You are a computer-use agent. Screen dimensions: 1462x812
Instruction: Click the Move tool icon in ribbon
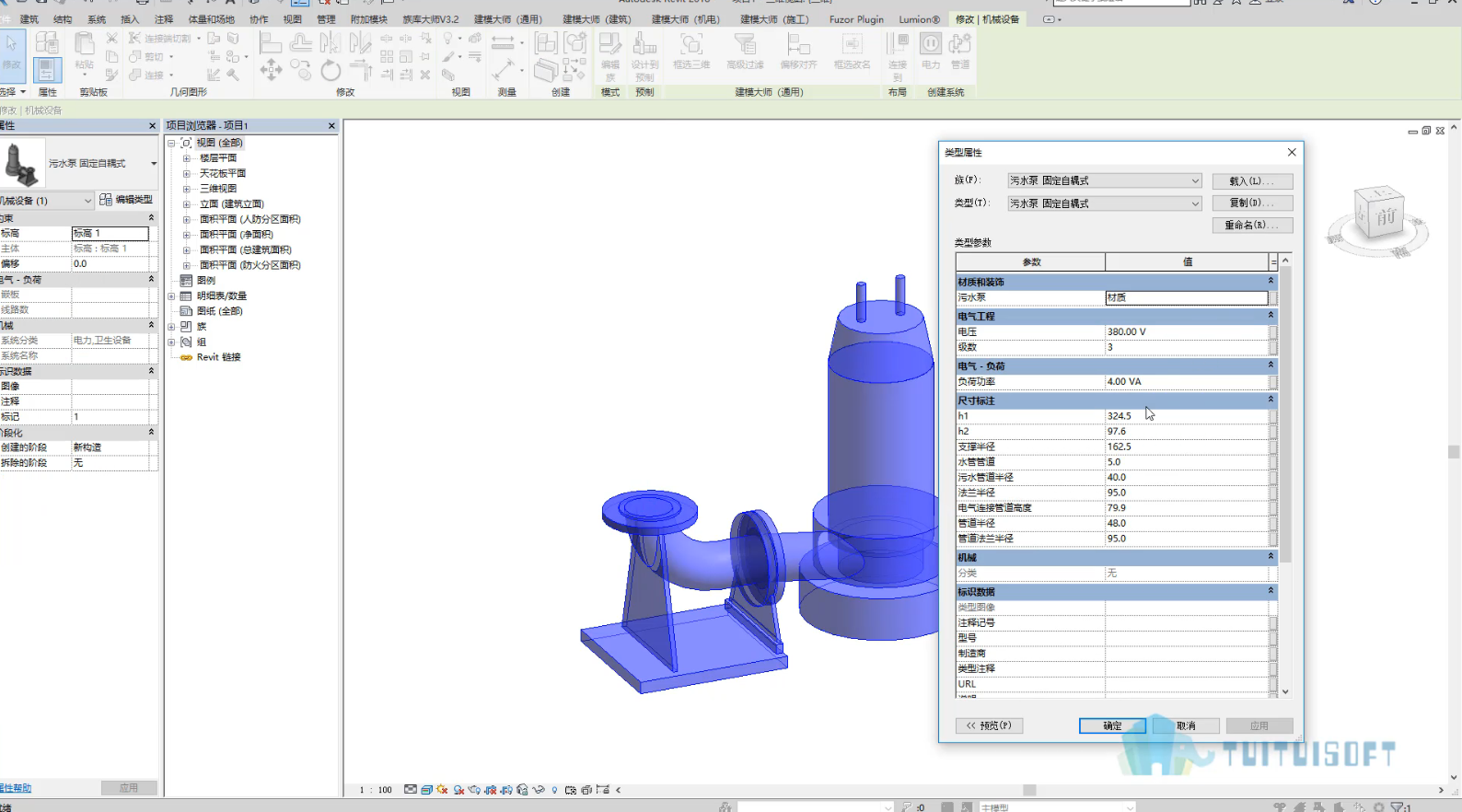271,70
